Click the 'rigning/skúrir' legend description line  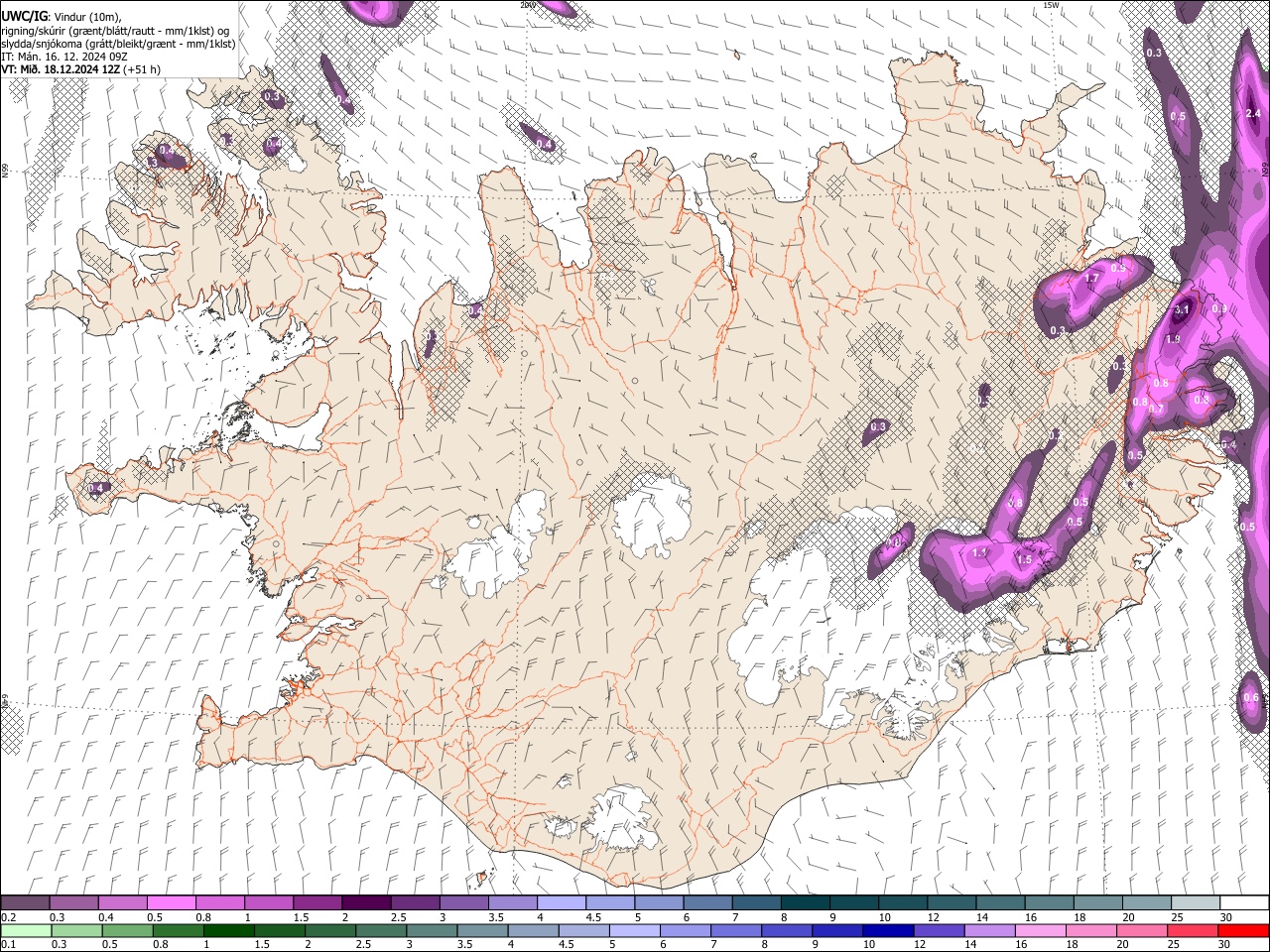[x=116, y=31]
